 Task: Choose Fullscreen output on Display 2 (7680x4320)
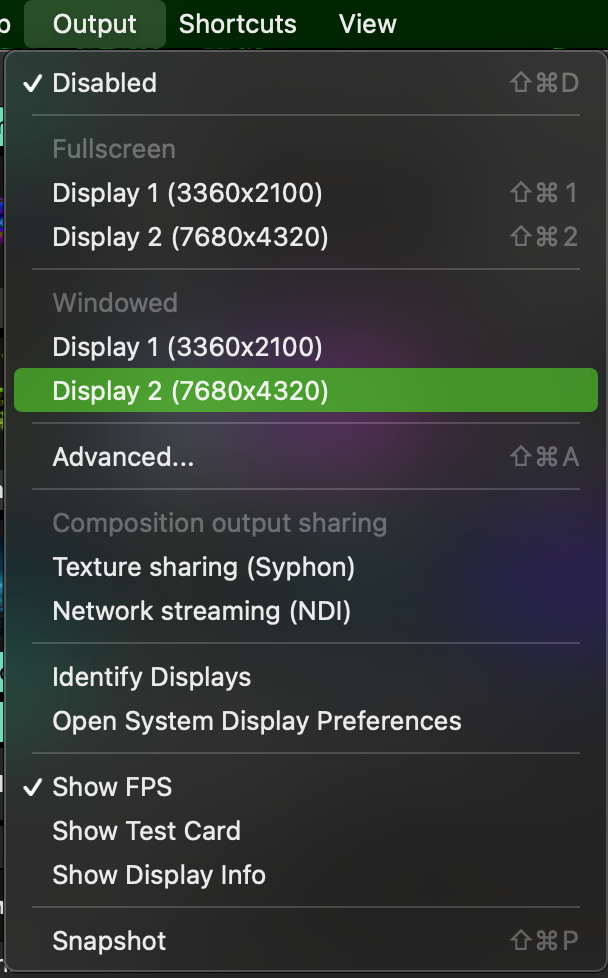pyautogui.click(x=190, y=237)
